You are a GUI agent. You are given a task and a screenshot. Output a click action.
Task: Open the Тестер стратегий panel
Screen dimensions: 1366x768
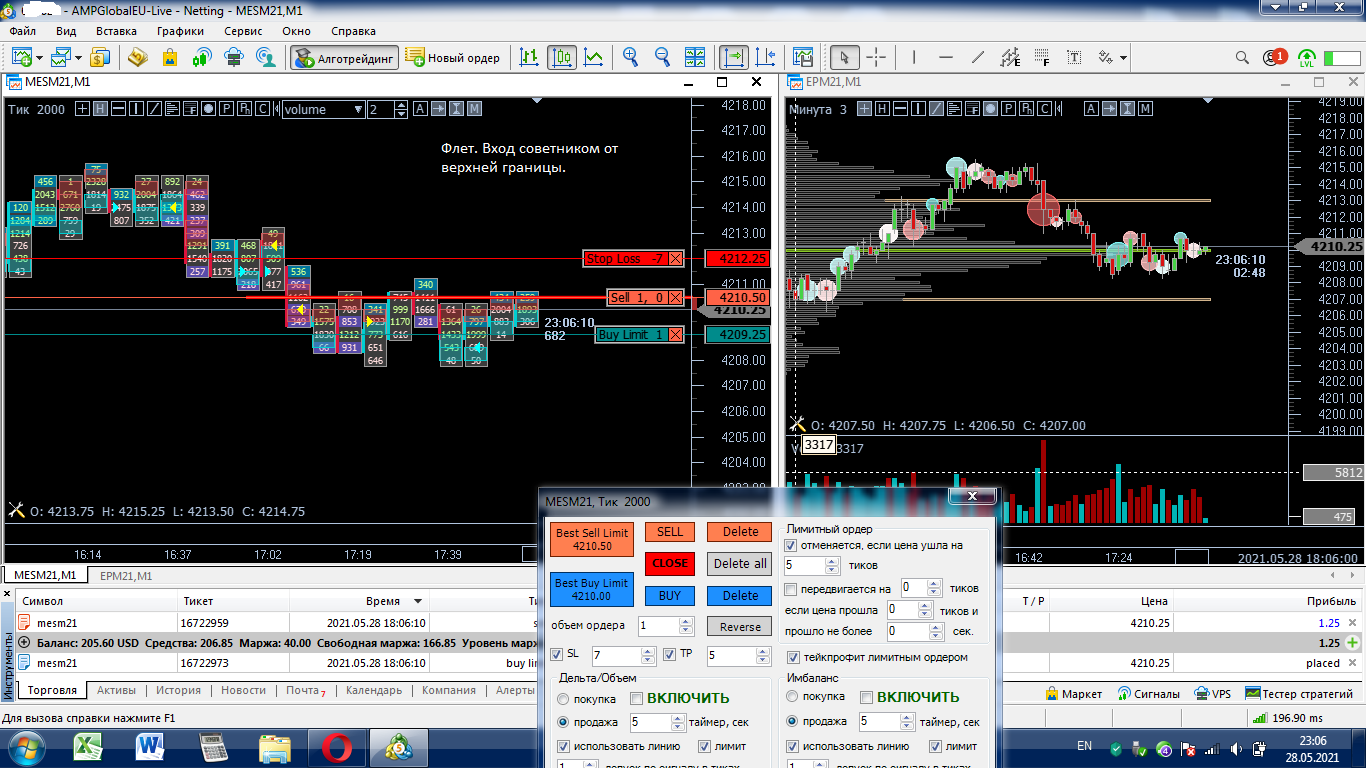(1299, 693)
